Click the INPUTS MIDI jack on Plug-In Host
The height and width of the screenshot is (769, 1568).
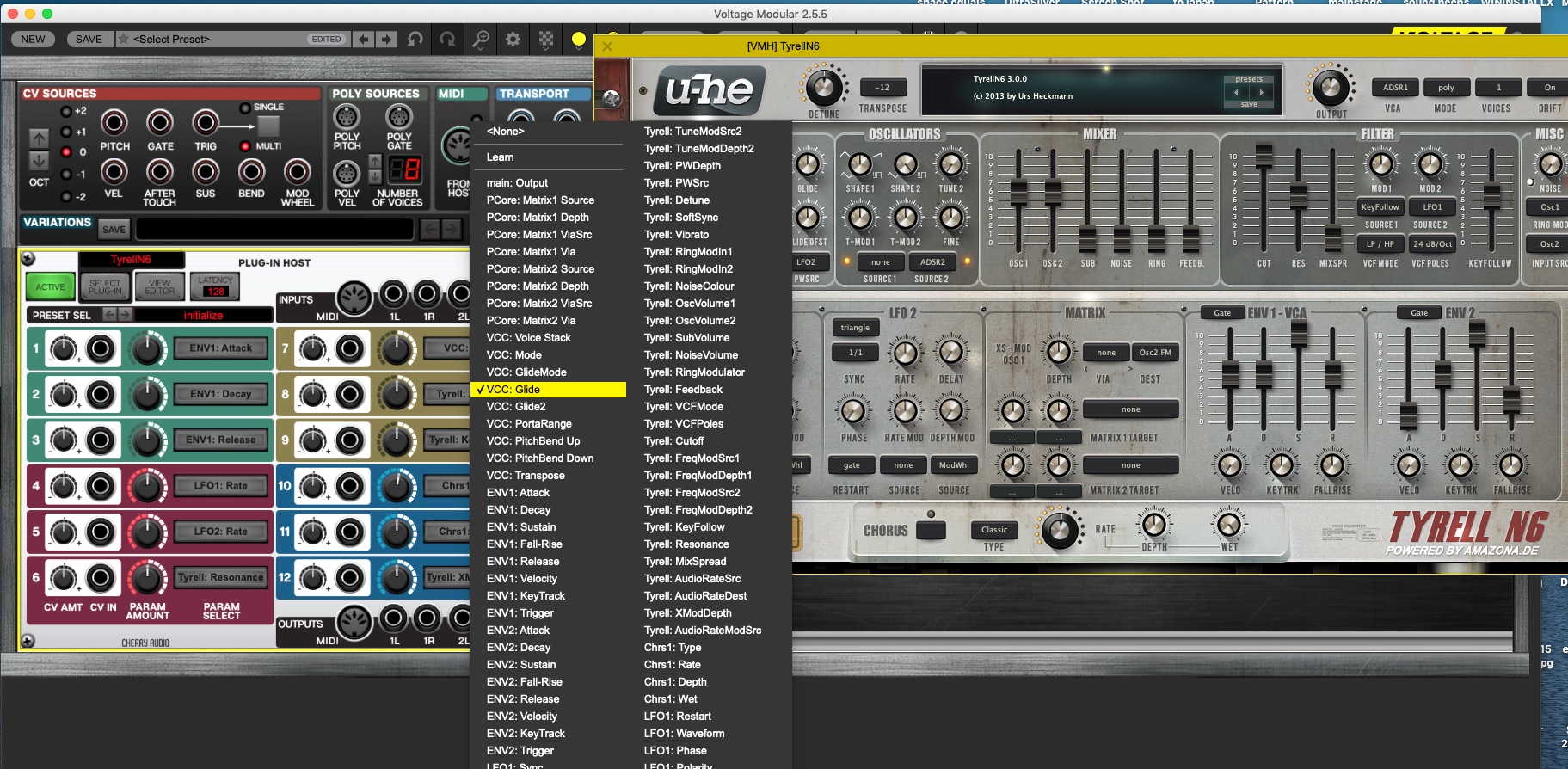tap(354, 298)
